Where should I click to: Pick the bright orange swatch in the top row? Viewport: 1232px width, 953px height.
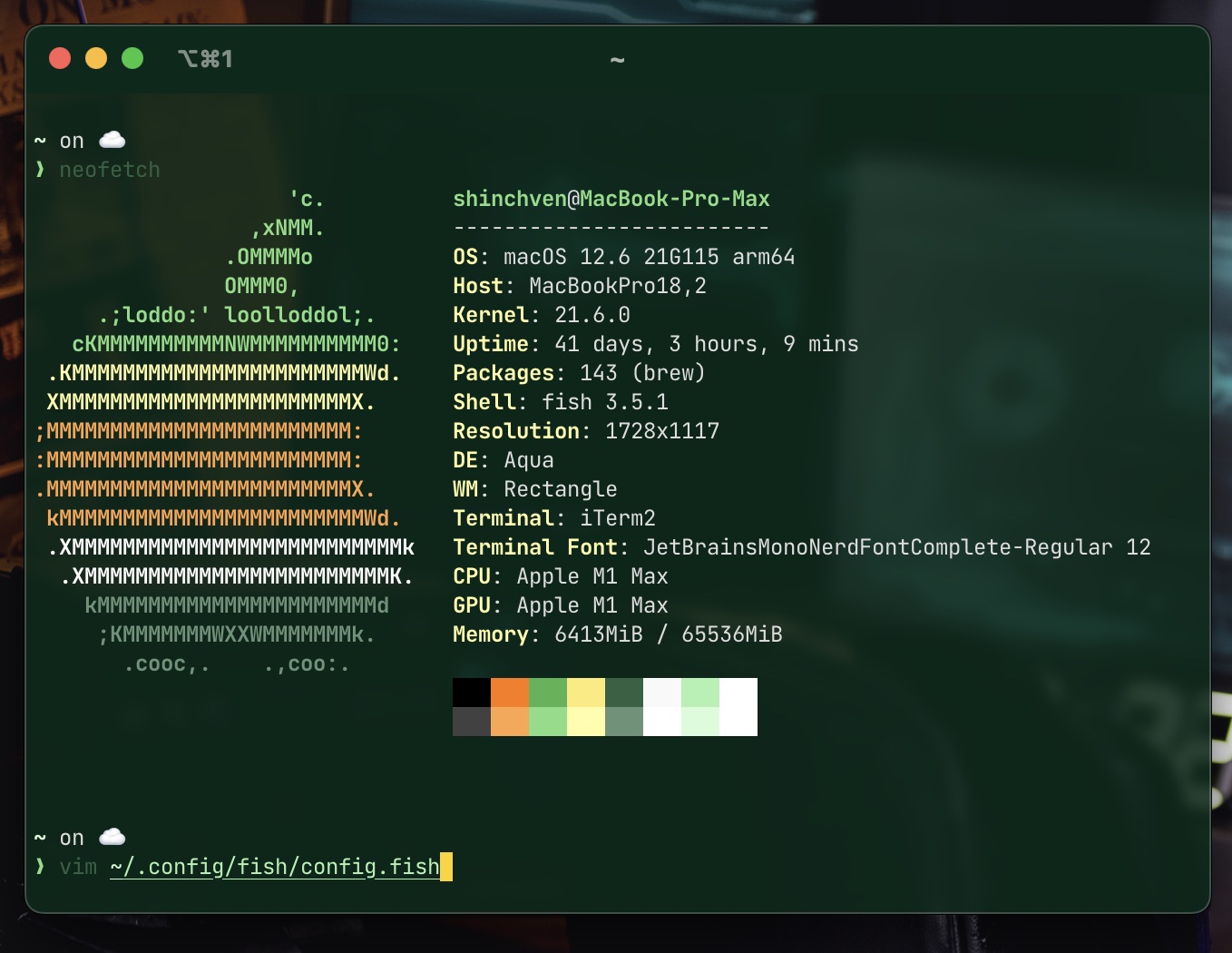click(510, 693)
